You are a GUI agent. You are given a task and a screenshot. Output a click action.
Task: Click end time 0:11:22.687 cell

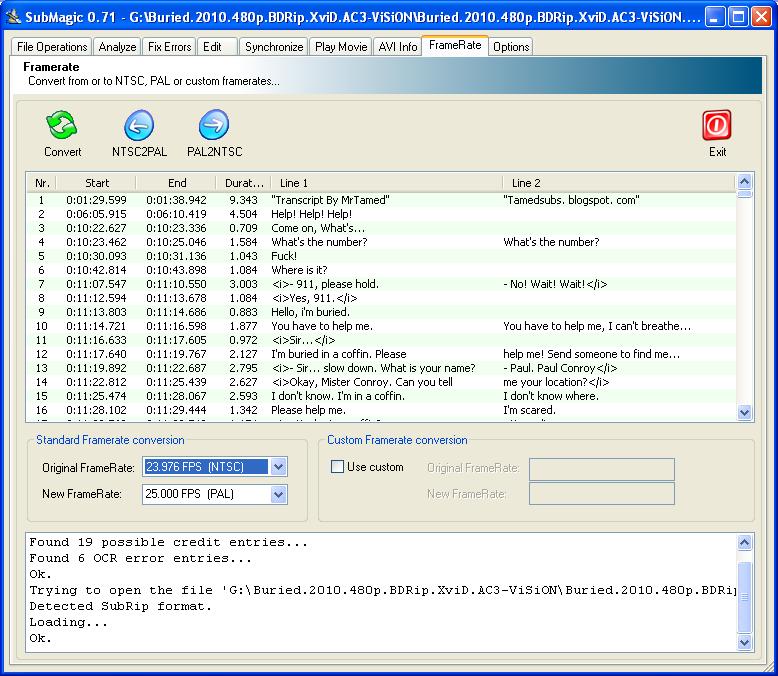pos(176,368)
